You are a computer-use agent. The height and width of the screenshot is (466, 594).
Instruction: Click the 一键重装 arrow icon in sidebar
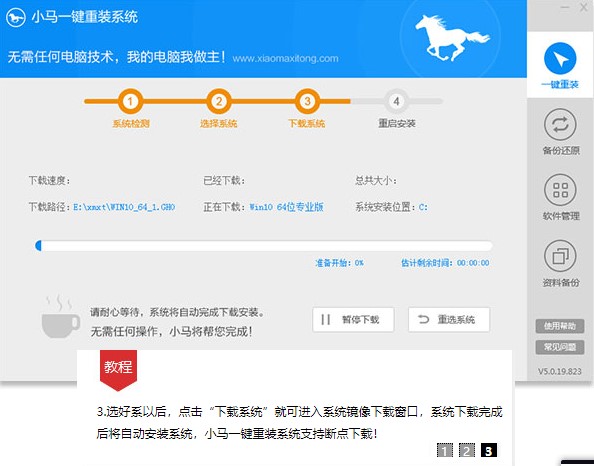560,58
